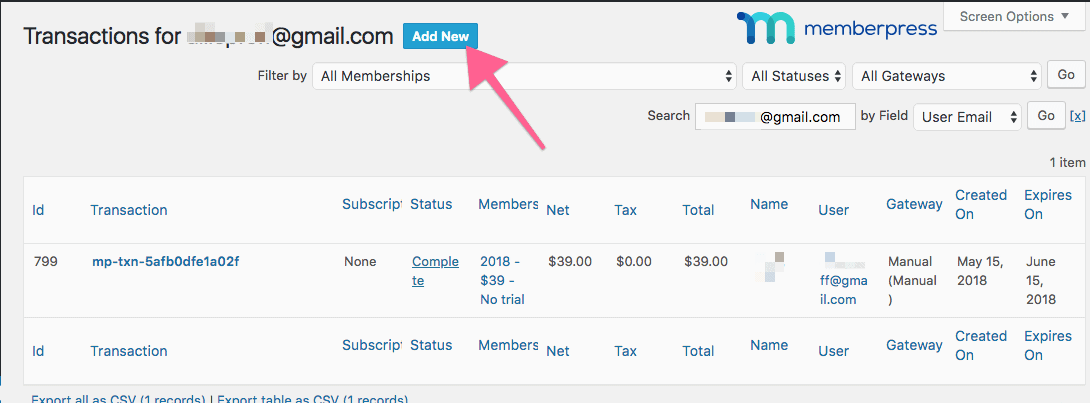Screen dimensions: 1090x403
Task: Click the Add New button
Action: pos(440,36)
